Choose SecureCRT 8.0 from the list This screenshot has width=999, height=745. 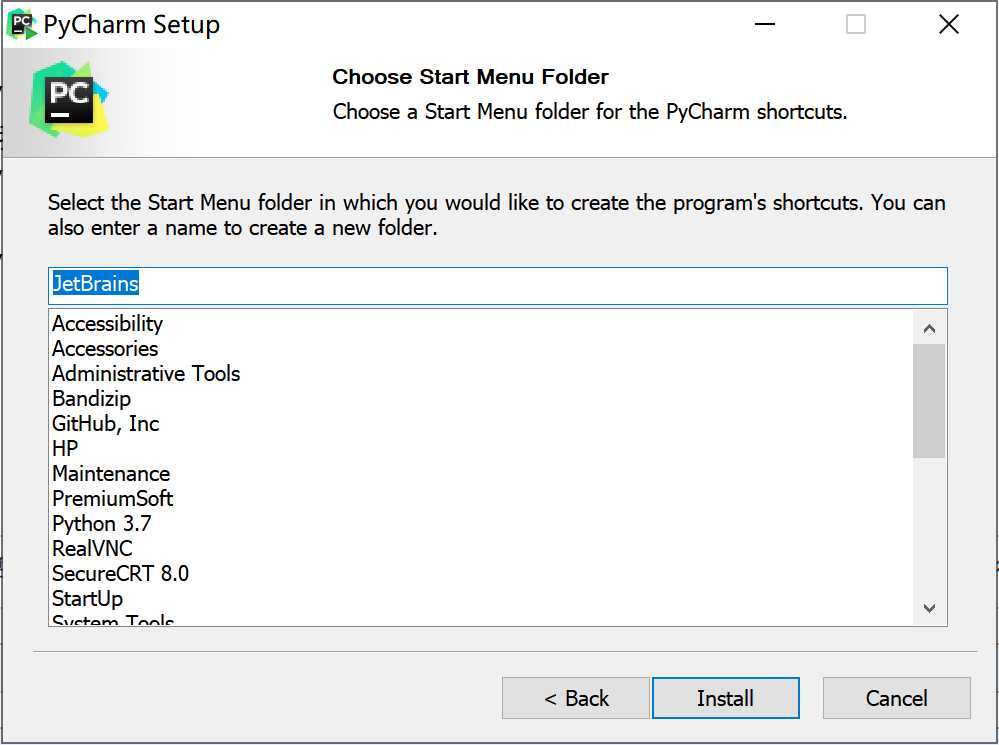click(x=120, y=574)
